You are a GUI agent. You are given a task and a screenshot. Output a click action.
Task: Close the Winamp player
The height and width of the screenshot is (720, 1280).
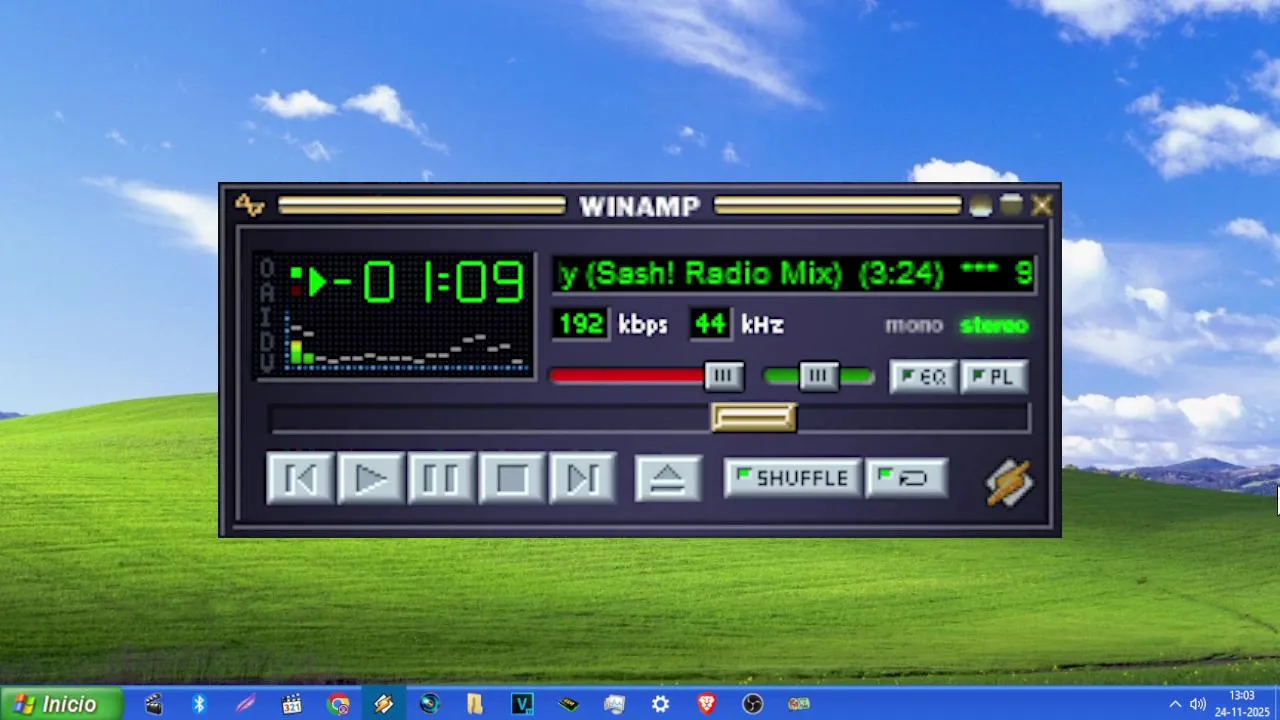pyautogui.click(x=1042, y=205)
